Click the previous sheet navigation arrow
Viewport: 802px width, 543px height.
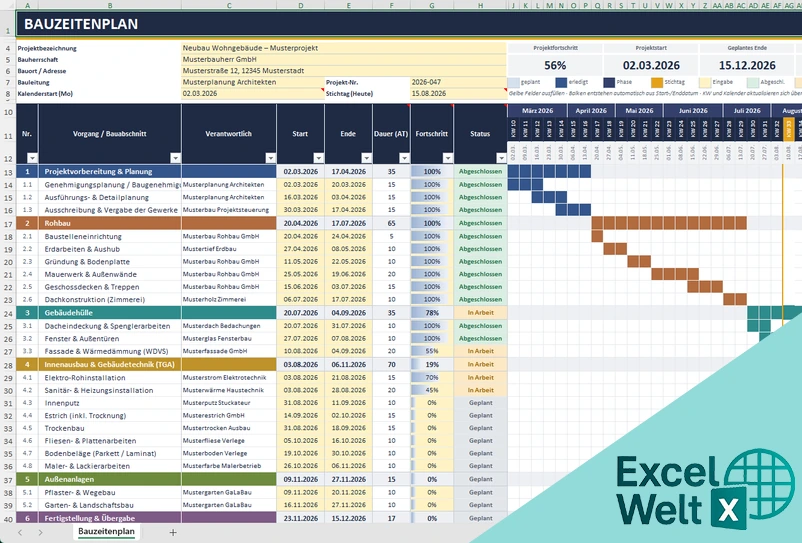[20, 532]
